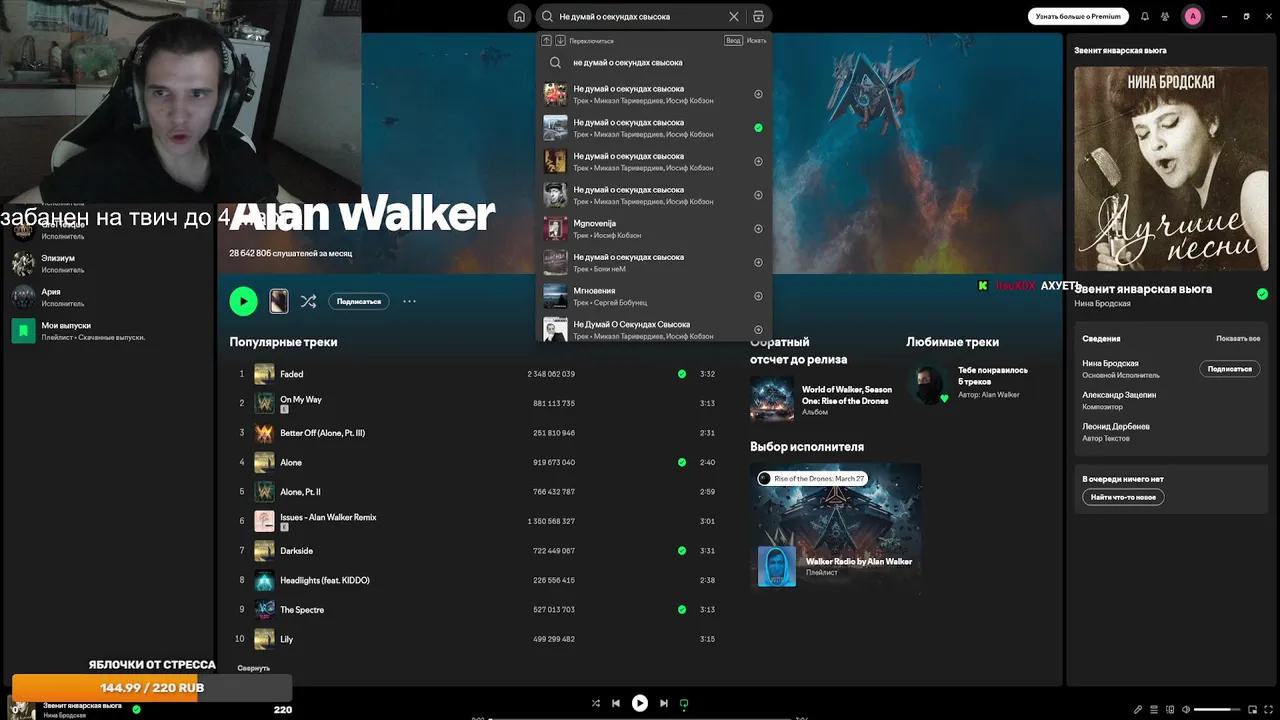Select track 'Better Off (Alone, Pt. III)'
1280x720 pixels.
[x=478, y=433]
